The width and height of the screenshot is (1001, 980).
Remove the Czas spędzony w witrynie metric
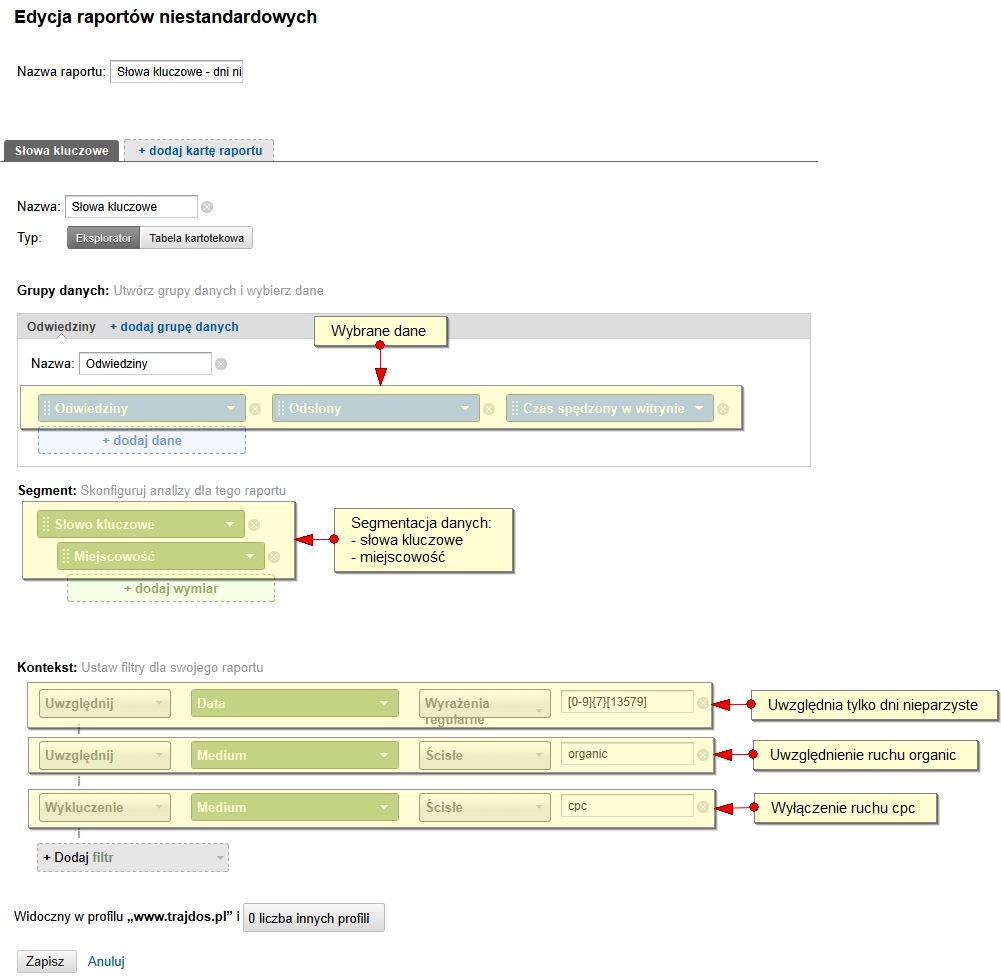click(x=723, y=409)
